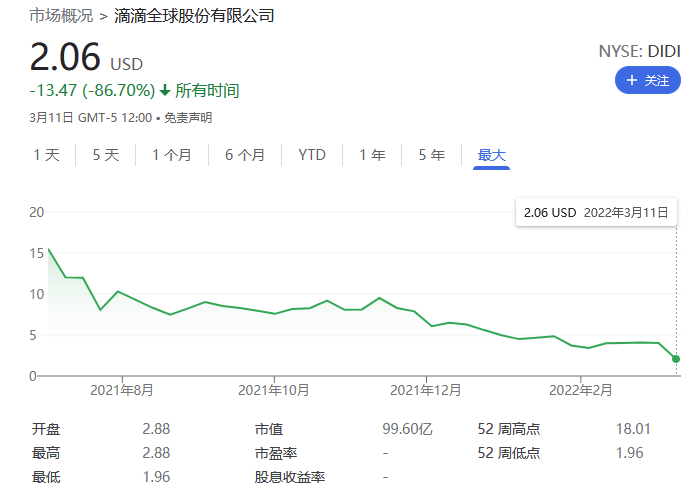Click the plus icon in 关注 button
The image size is (694, 498).
click(x=631, y=81)
